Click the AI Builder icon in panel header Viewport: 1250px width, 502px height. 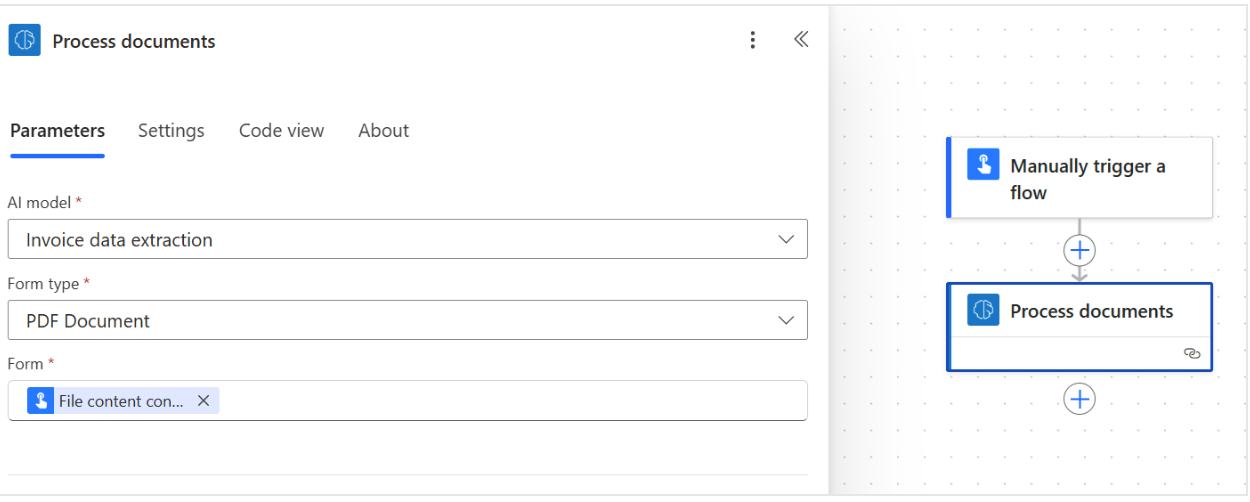coord(25,41)
